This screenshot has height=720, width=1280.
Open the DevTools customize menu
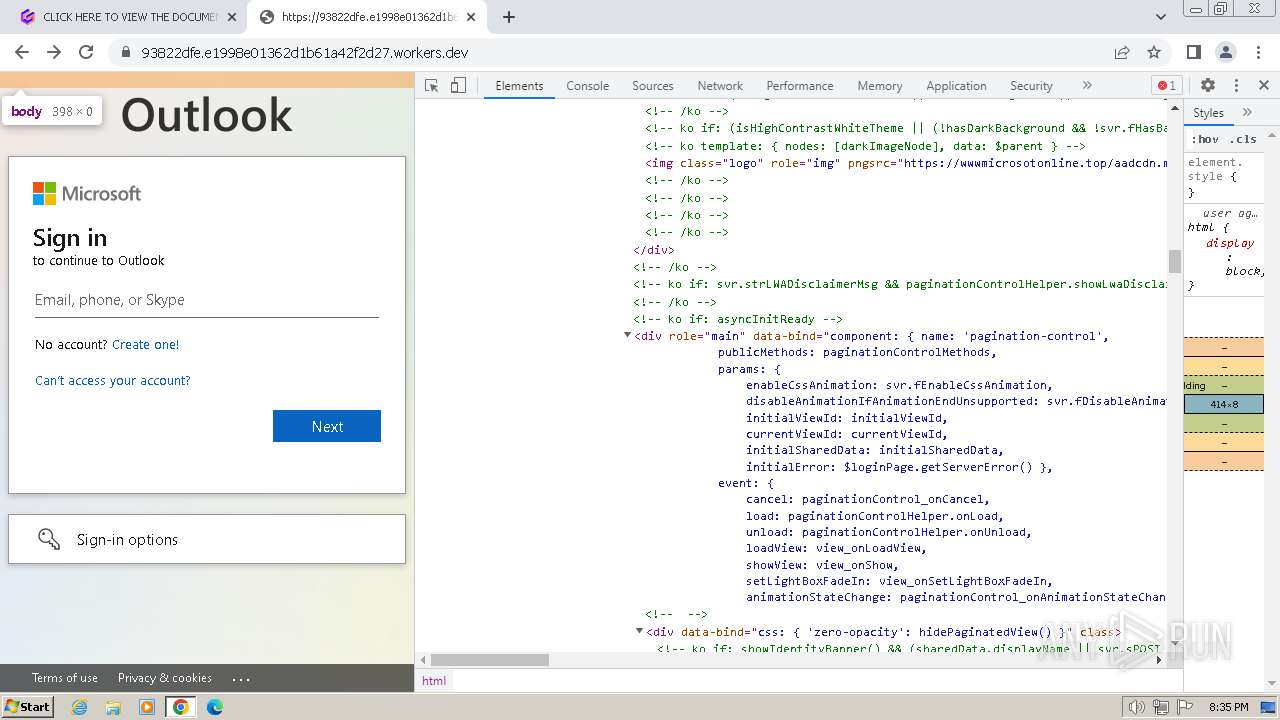coord(1236,86)
